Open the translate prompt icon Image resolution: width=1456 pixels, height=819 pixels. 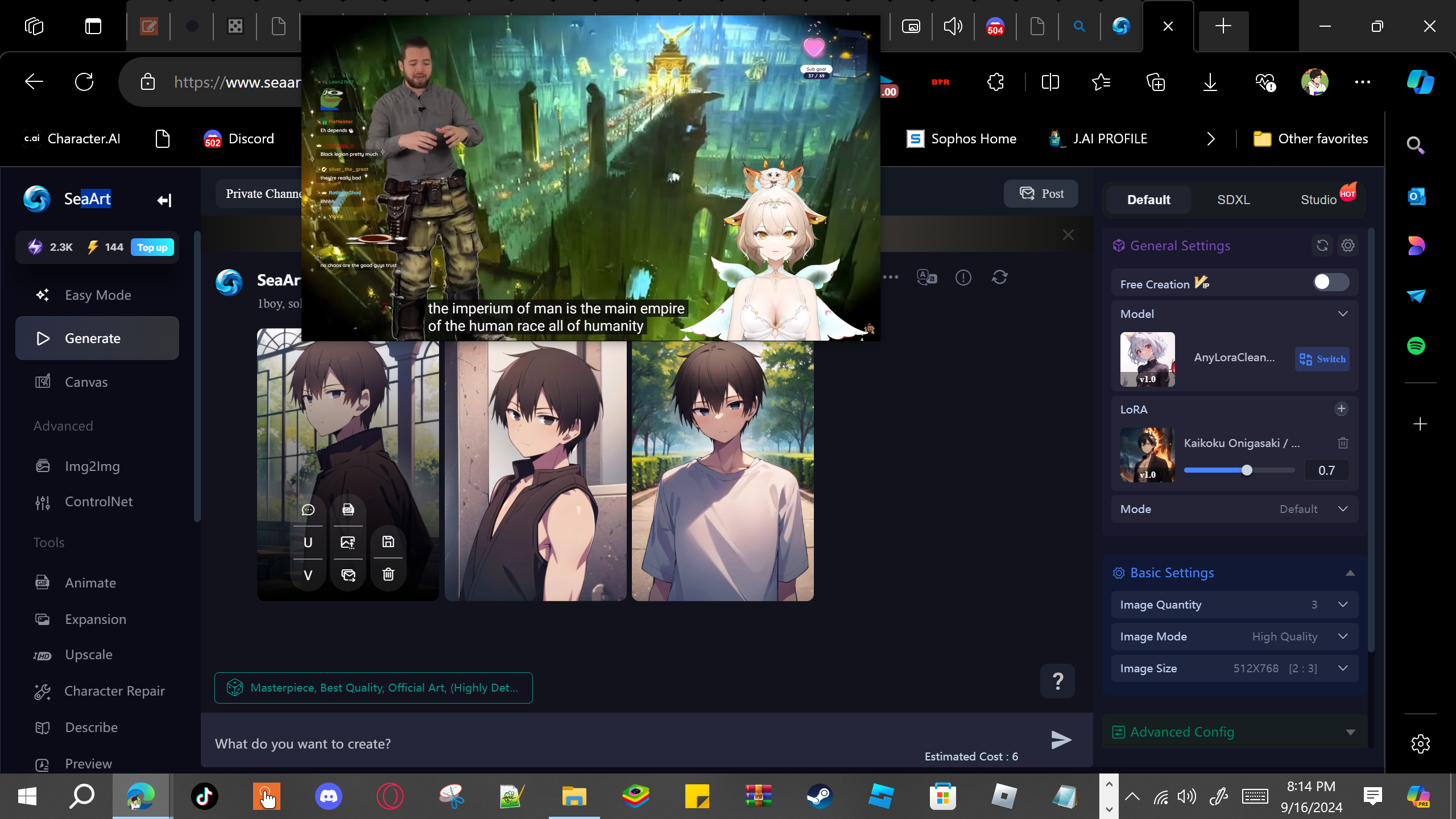click(927, 278)
